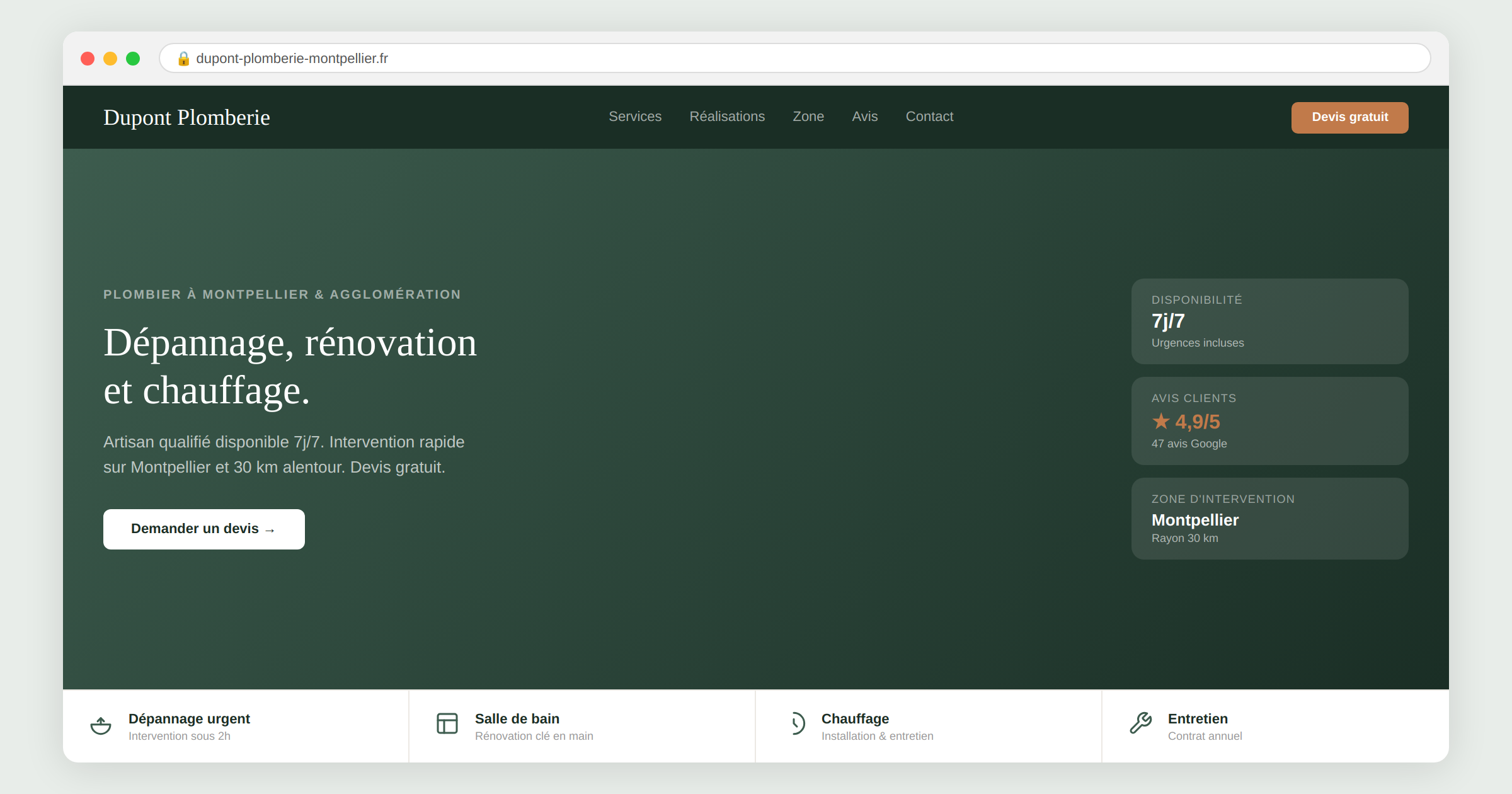Screen dimensions: 1512x794
Task: Open the Contact page link
Action: point(929,117)
